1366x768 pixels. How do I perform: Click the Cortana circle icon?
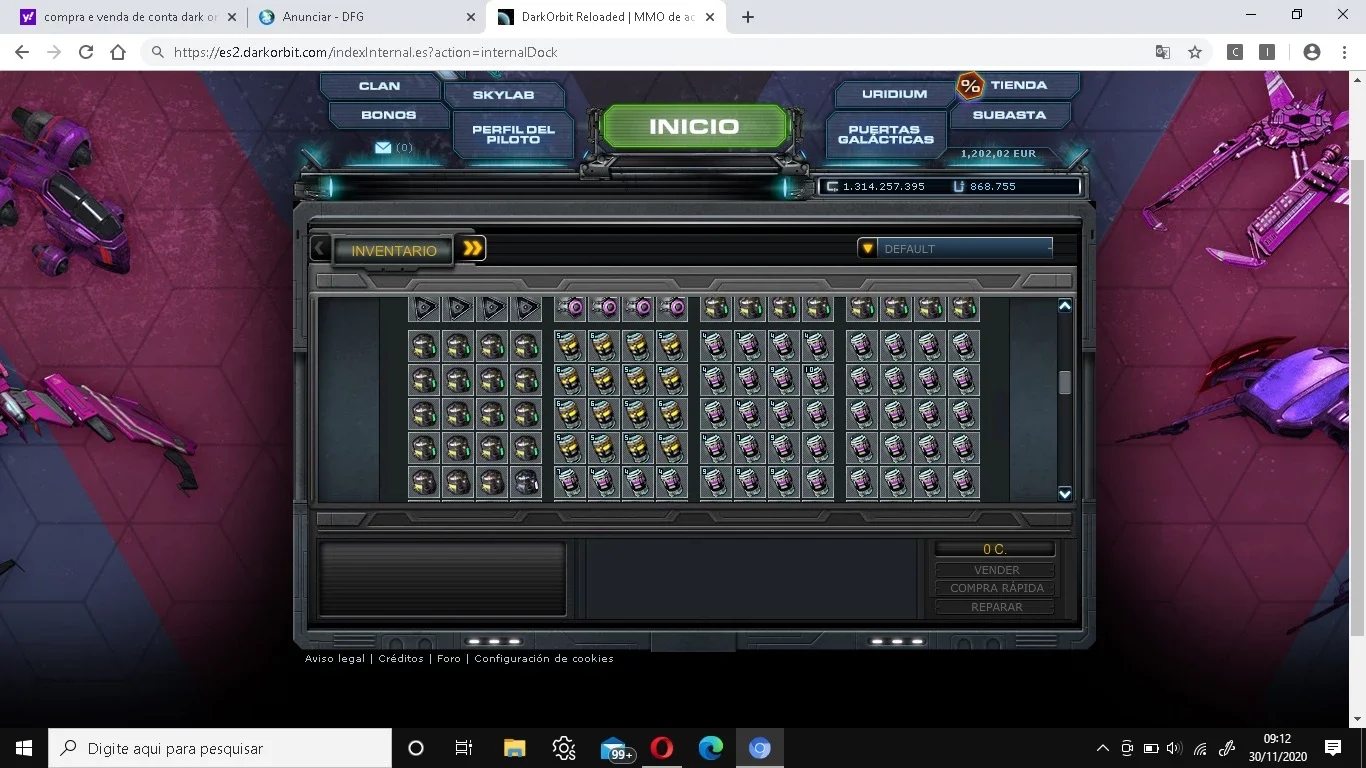coord(416,748)
